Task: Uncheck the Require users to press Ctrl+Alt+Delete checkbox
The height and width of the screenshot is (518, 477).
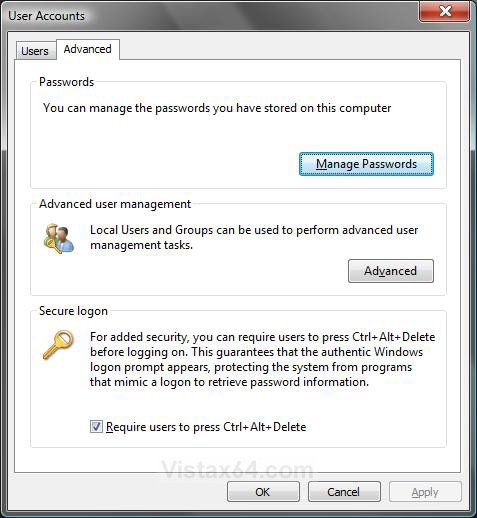Action: coord(96,426)
